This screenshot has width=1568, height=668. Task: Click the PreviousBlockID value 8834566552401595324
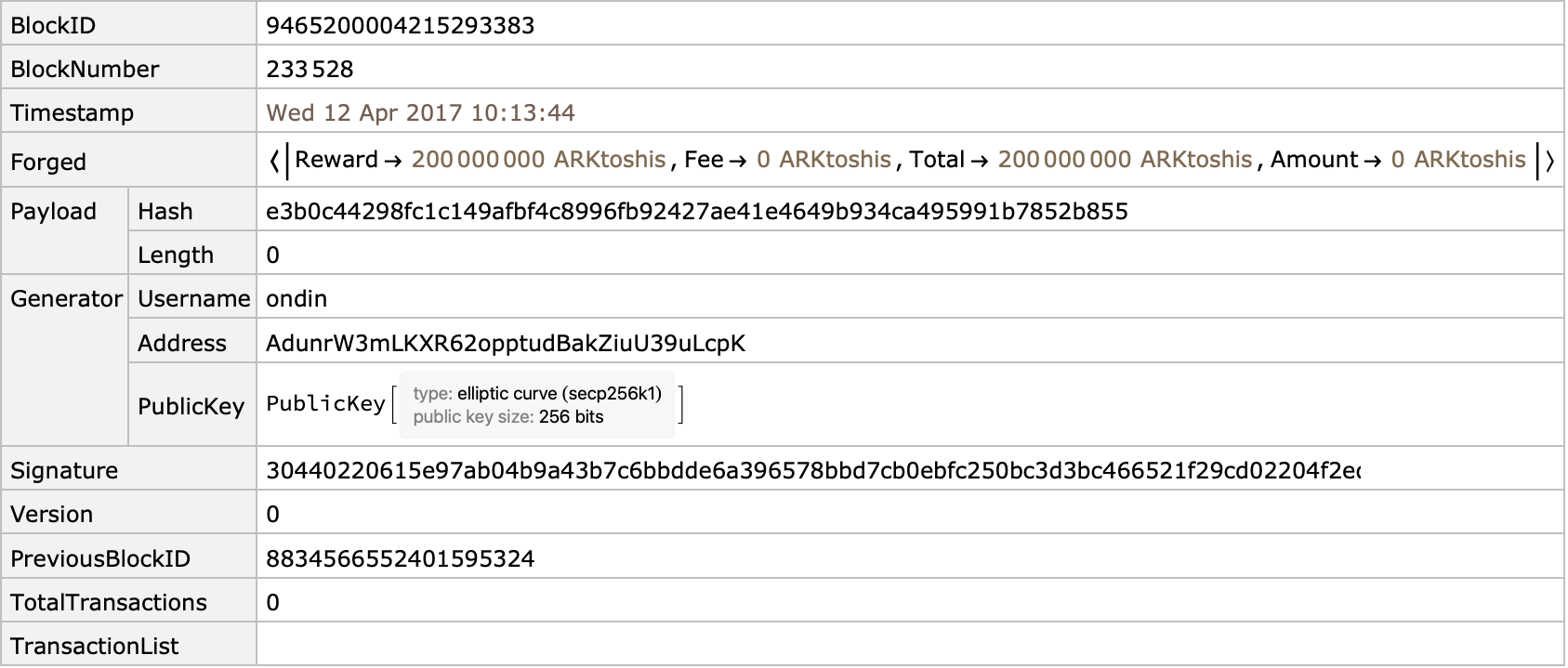pos(400,558)
